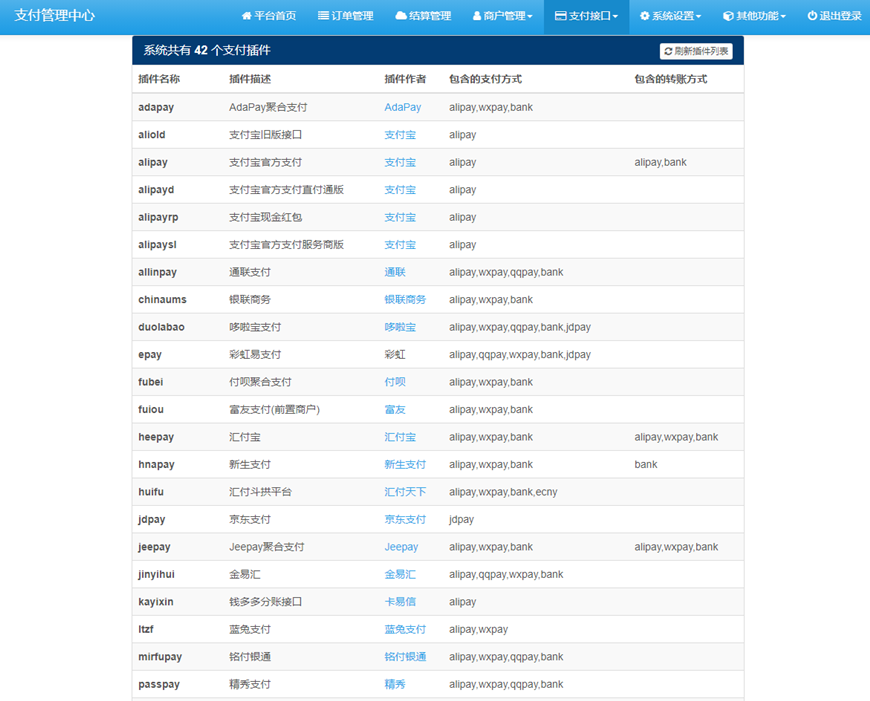The width and height of the screenshot is (870, 701).
Task: Visit the 金易汇 author link in jinyihui row
Action: click(400, 574)
